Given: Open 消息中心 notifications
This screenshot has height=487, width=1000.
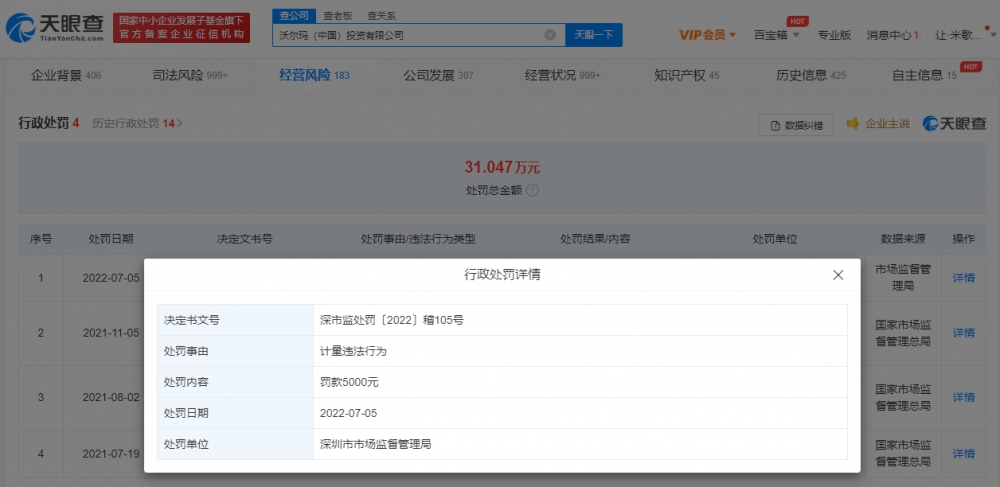Looking at the screenshot, I should pos(891,35).
